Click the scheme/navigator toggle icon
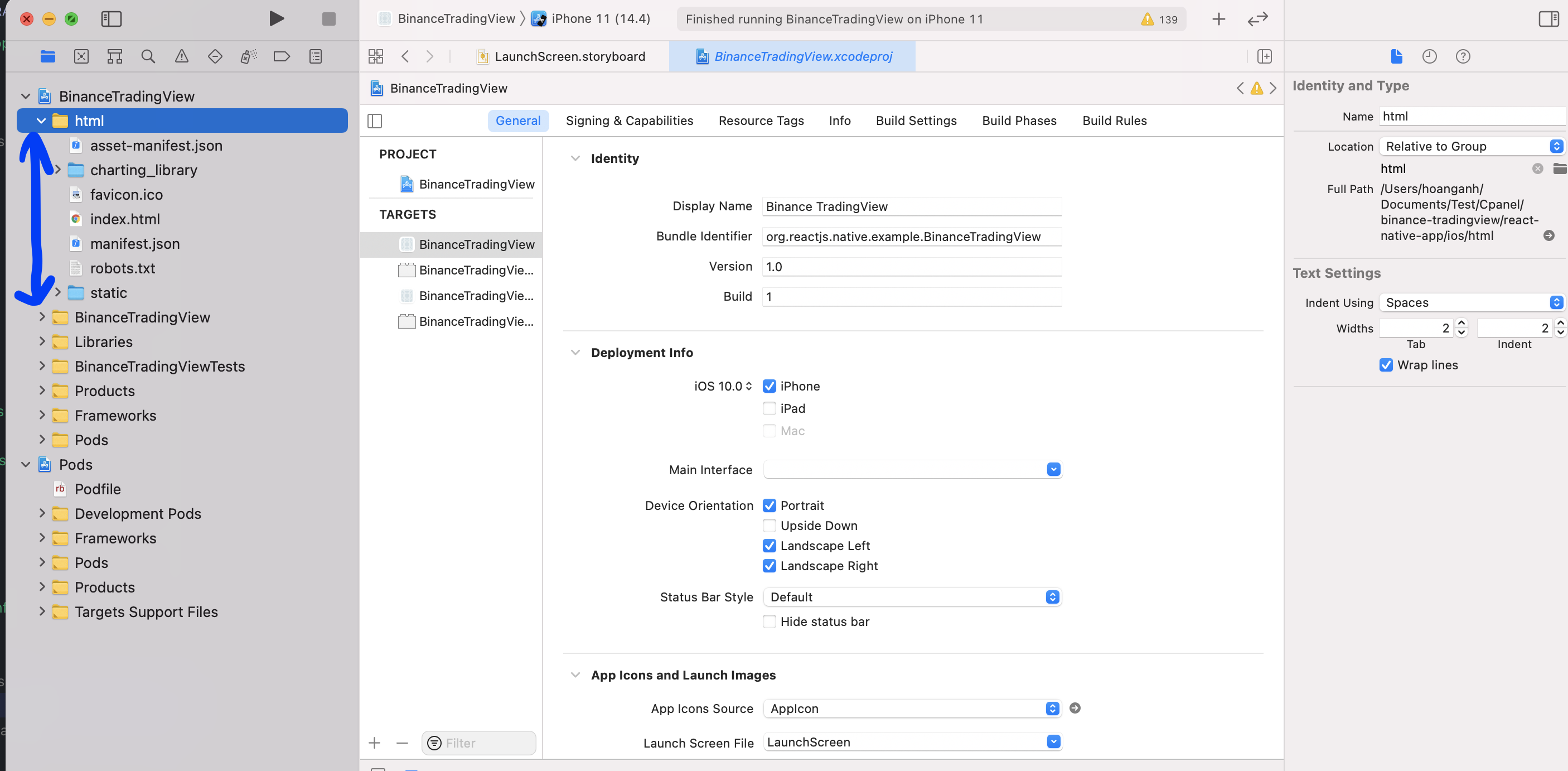 tap(111, 18)
